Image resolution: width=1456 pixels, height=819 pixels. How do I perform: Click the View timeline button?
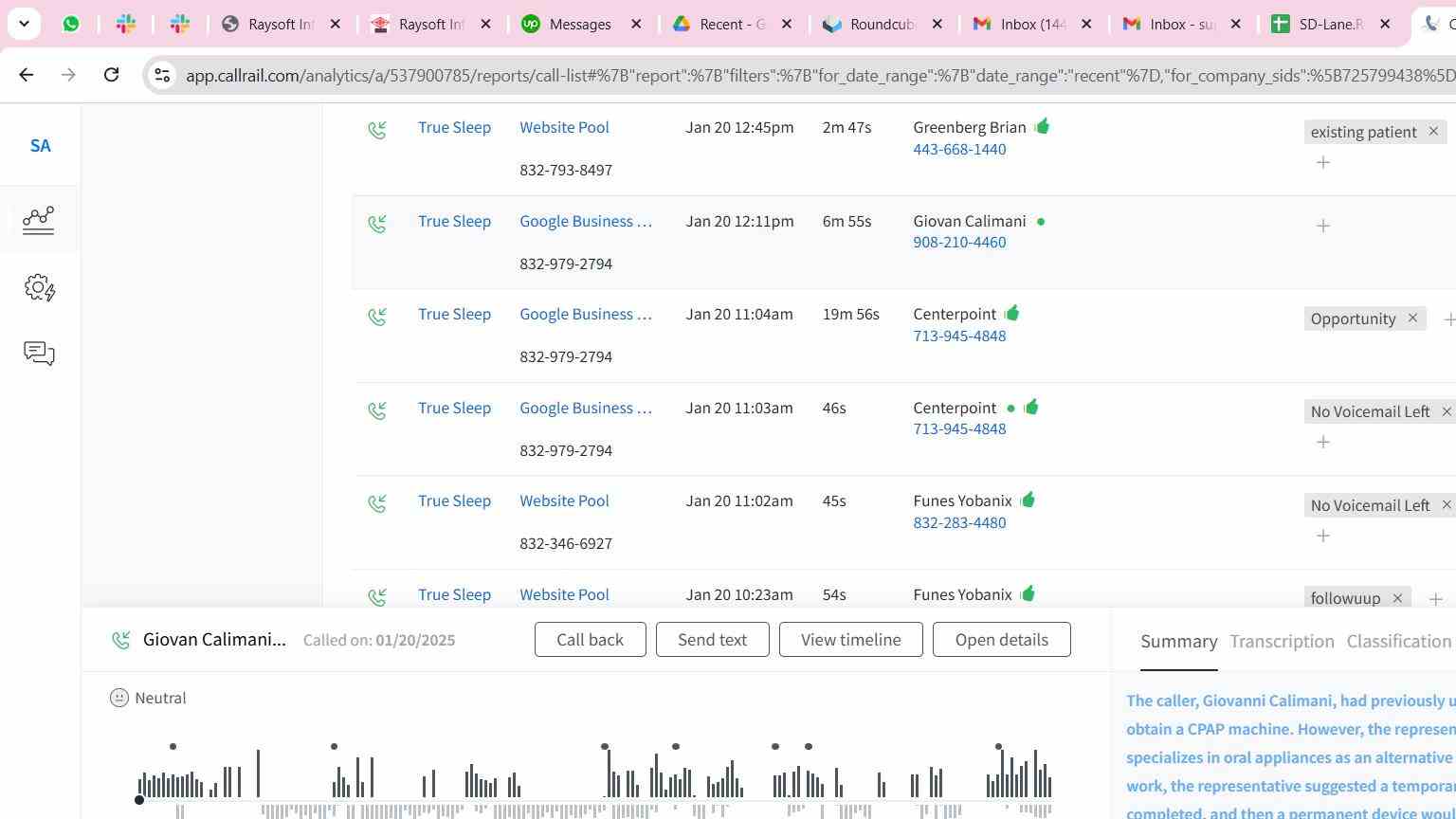click(x=850, y=640)
